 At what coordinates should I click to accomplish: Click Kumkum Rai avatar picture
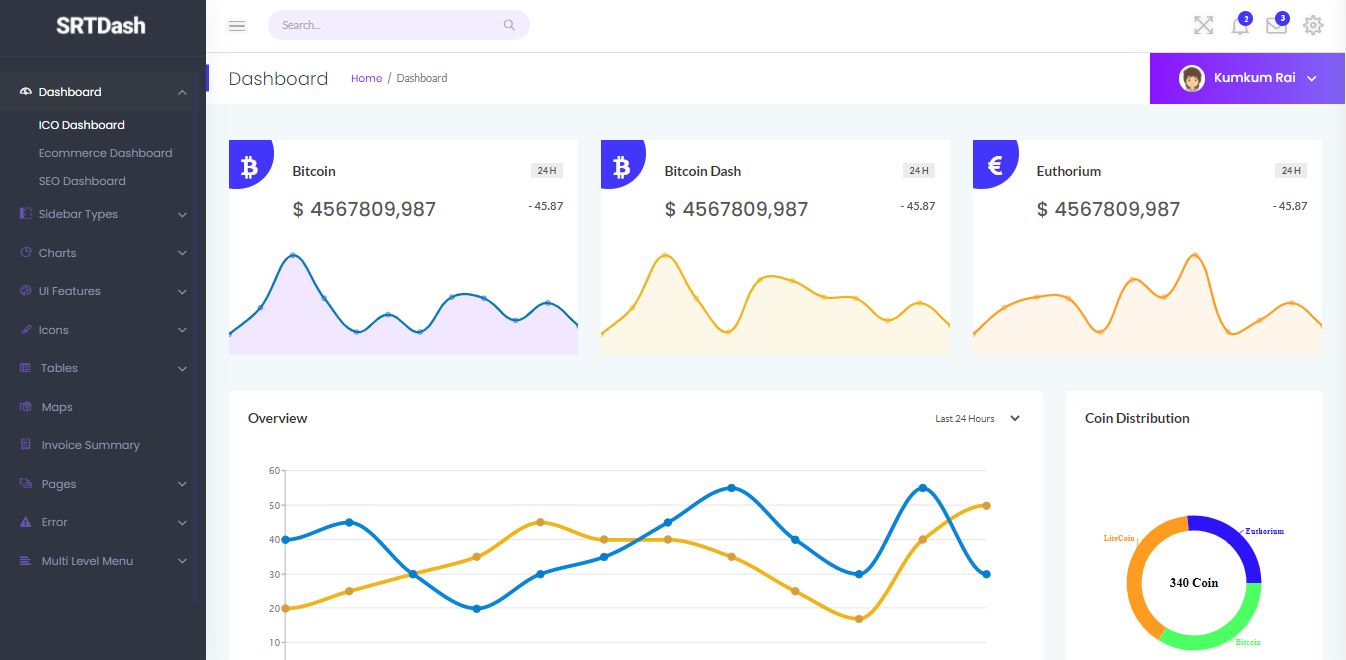click(x=1192, y=78)
